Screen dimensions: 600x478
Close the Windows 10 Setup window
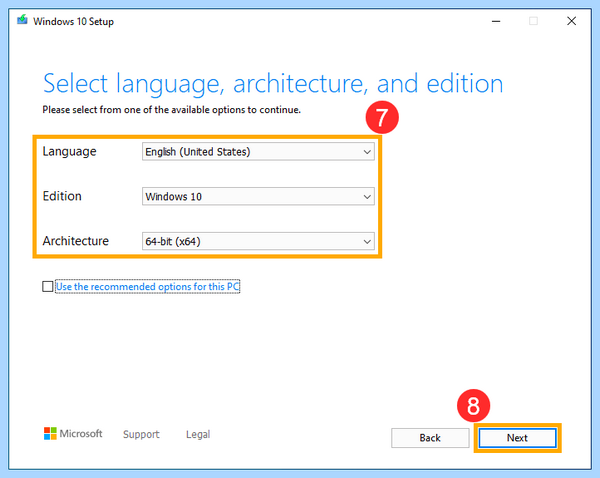coord(571,21)
